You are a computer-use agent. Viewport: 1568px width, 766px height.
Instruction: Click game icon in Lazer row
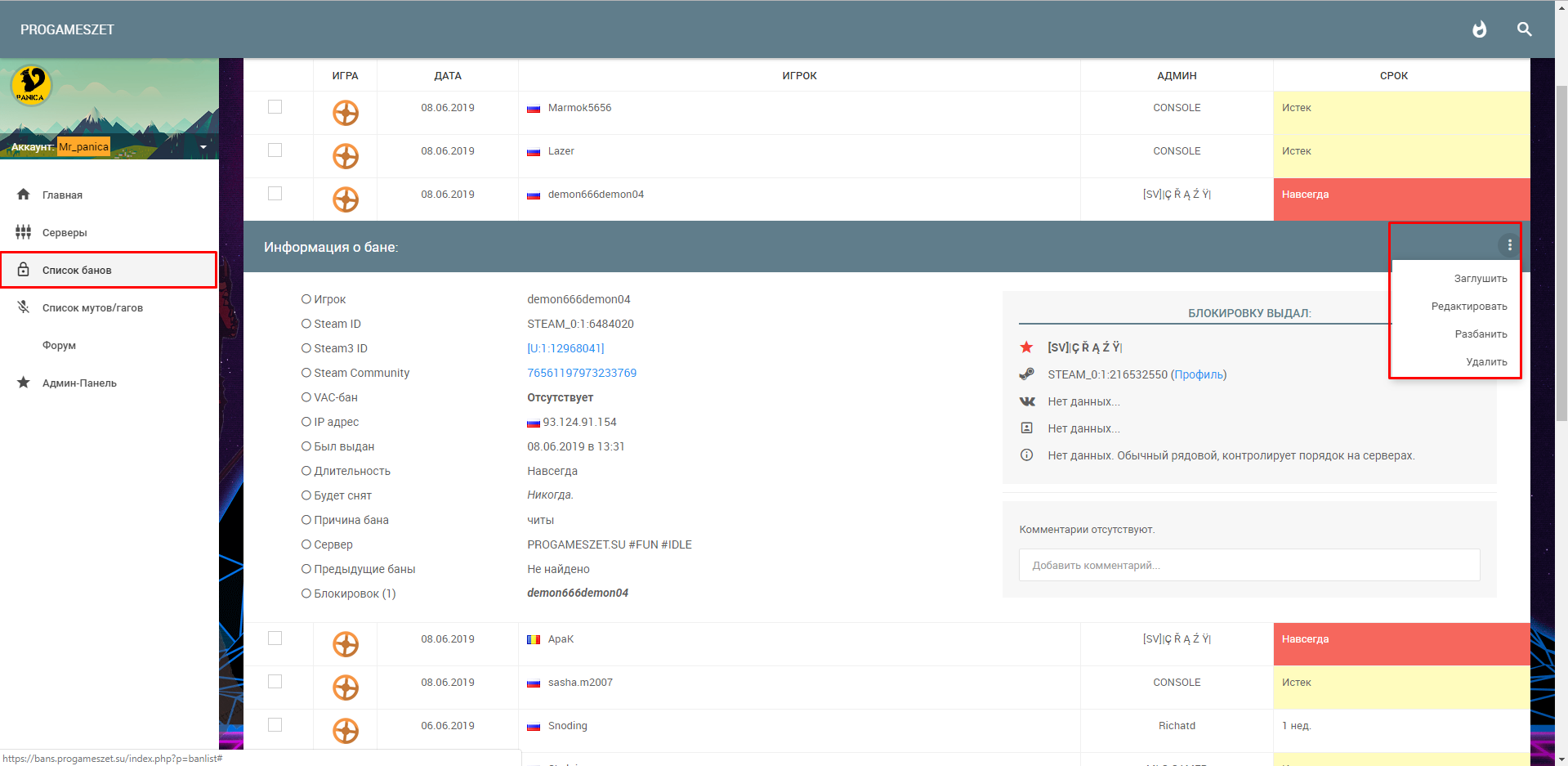point(346,156)
